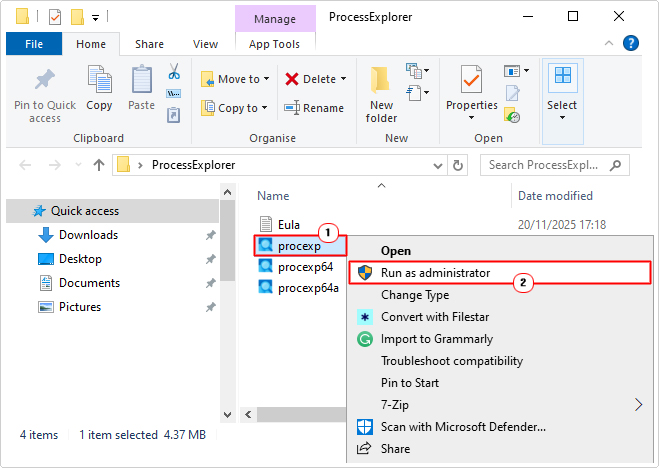
Task: Click navigation pane scrollbar up arrow
Action: 227,192
